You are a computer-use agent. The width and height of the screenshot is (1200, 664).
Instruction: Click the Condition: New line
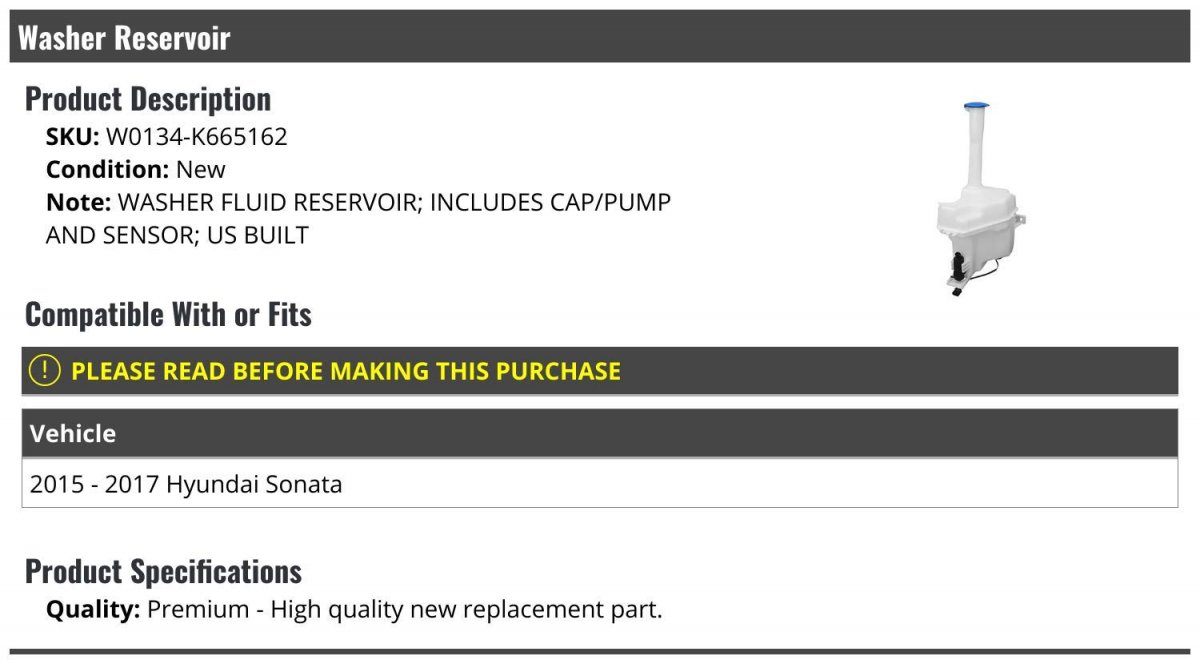(x=136, y=169)
